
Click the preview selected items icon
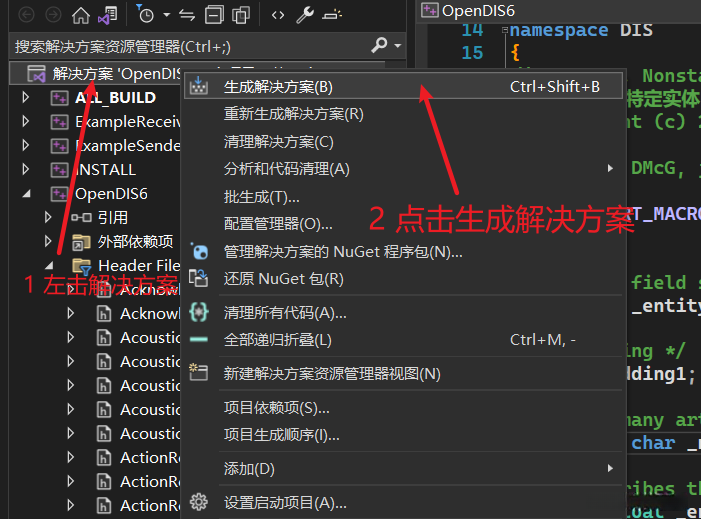(332, 15)
